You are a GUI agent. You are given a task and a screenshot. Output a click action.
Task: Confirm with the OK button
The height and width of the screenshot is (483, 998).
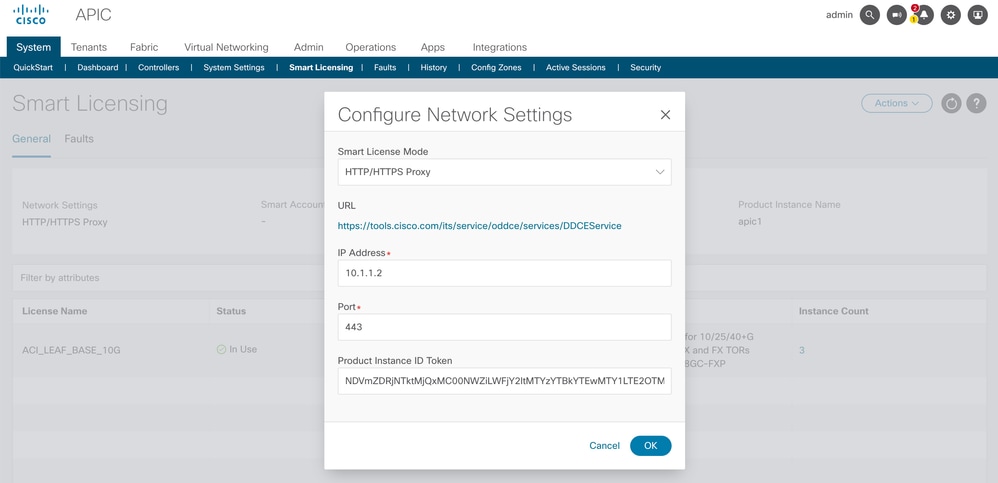[650, 445]
